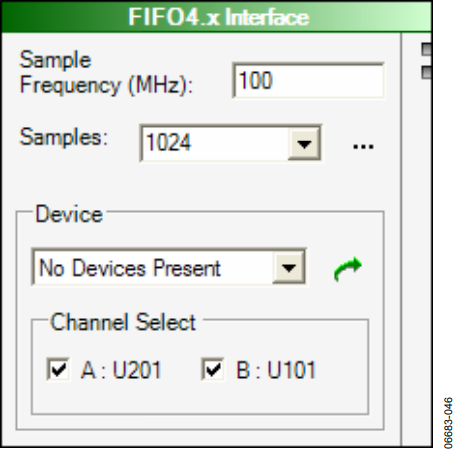Image resolution: width=453 pixels, height=449 pixels.
Task: Click the vertical divider beside the panel
Action: [x=401, y=239]
